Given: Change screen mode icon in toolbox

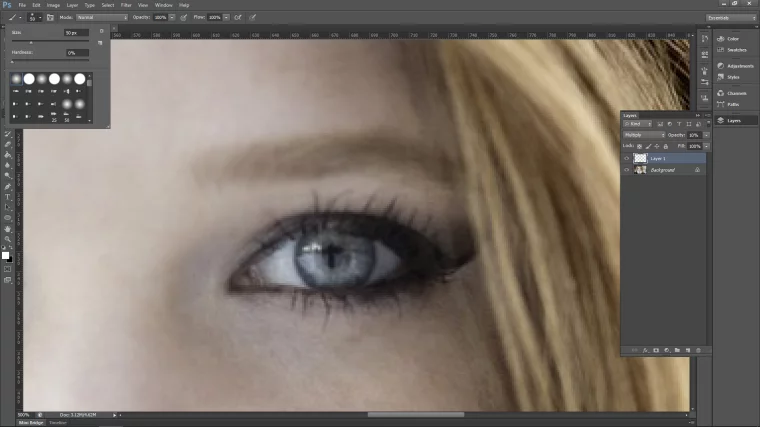Looking at the screenshot, I should 7,280.
